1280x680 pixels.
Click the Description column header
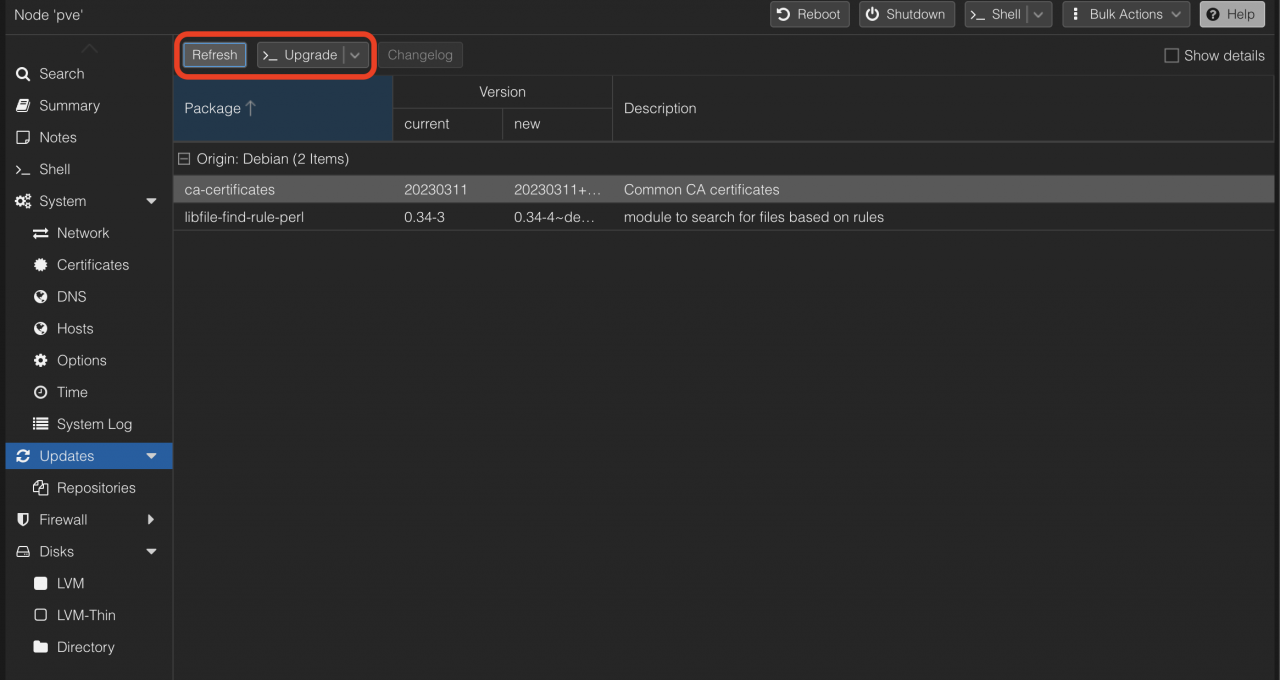pyautogui.click(x=944, y=108)
